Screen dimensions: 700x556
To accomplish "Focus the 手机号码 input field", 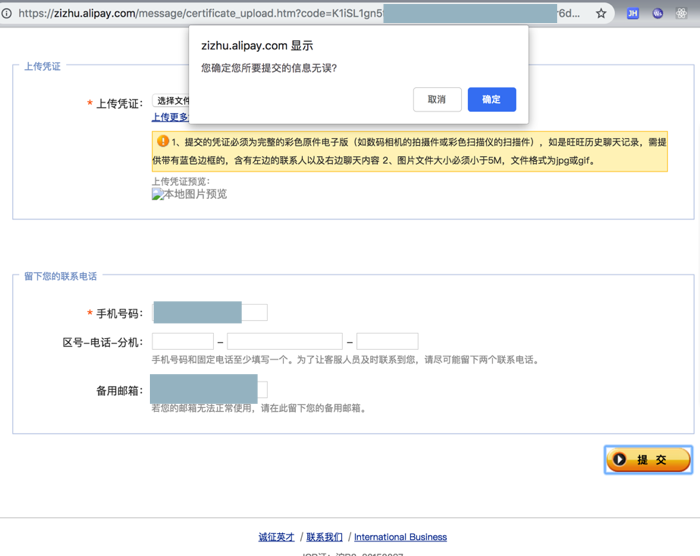I will pyautogui.click(x=210, y=312).
